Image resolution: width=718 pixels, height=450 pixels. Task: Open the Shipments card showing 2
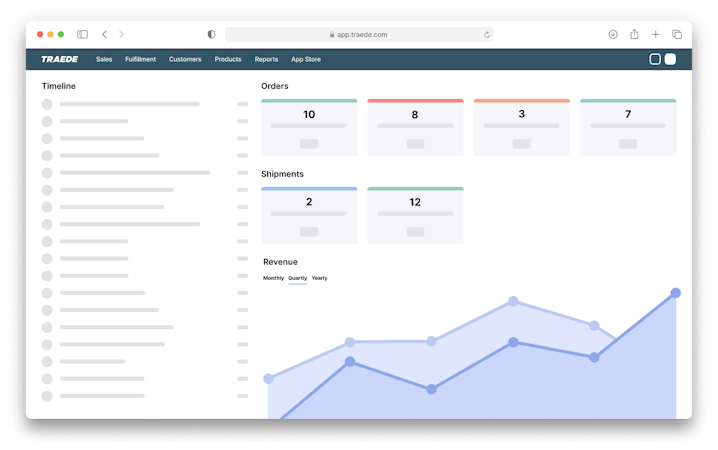(x=309, y=215)
